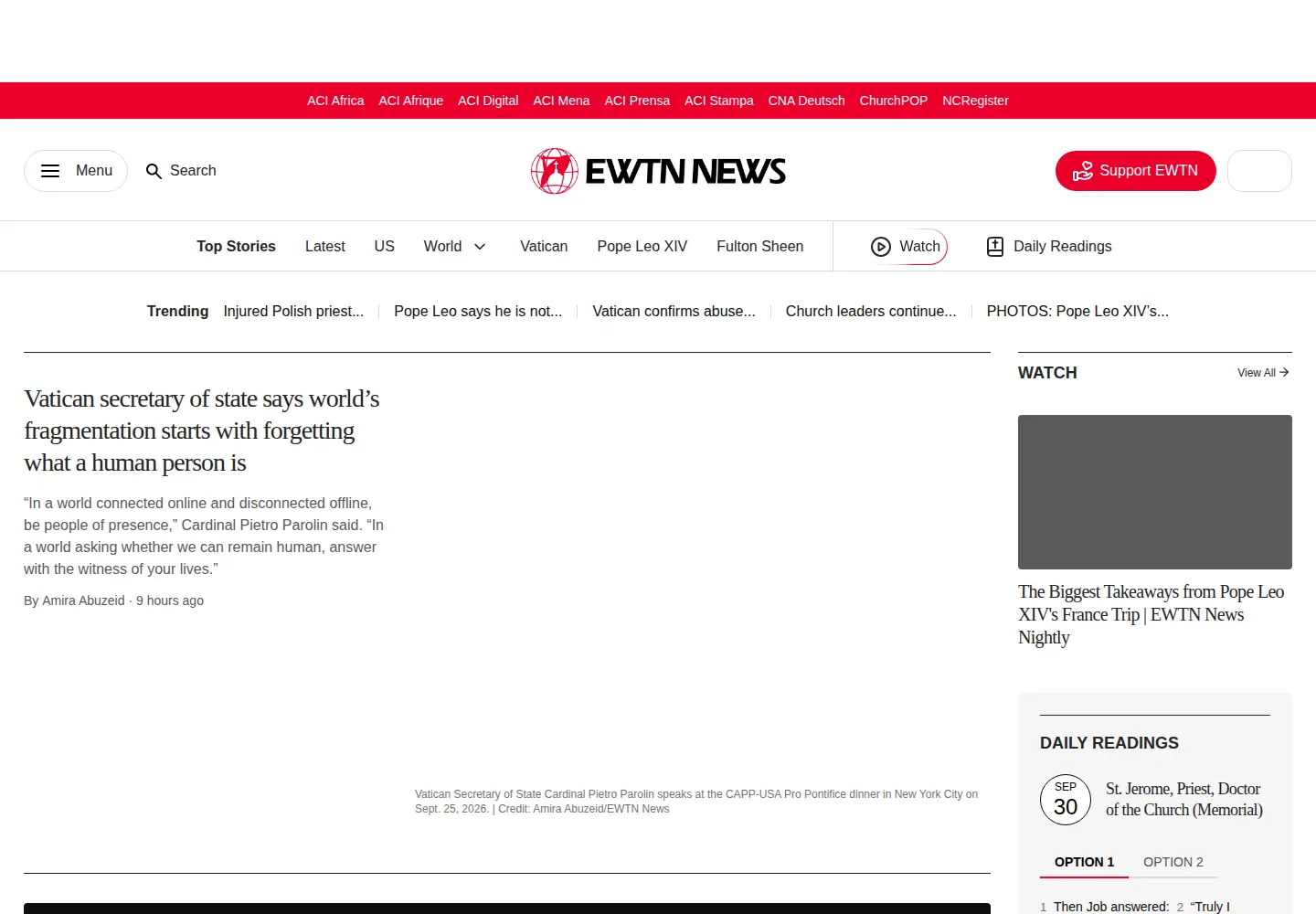Visit the ACI Prensa link
Screen dimensions: 1316x914
(x=637, y=101)
